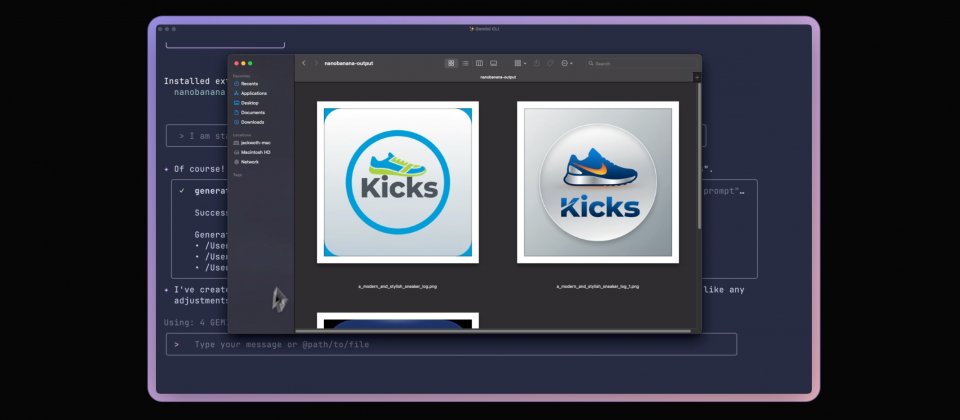The width and height of the screenshot is (960, 420).
Task: Go forward with the Finder forward arrow
Action: pyautogui.click(x=317, y=63)
